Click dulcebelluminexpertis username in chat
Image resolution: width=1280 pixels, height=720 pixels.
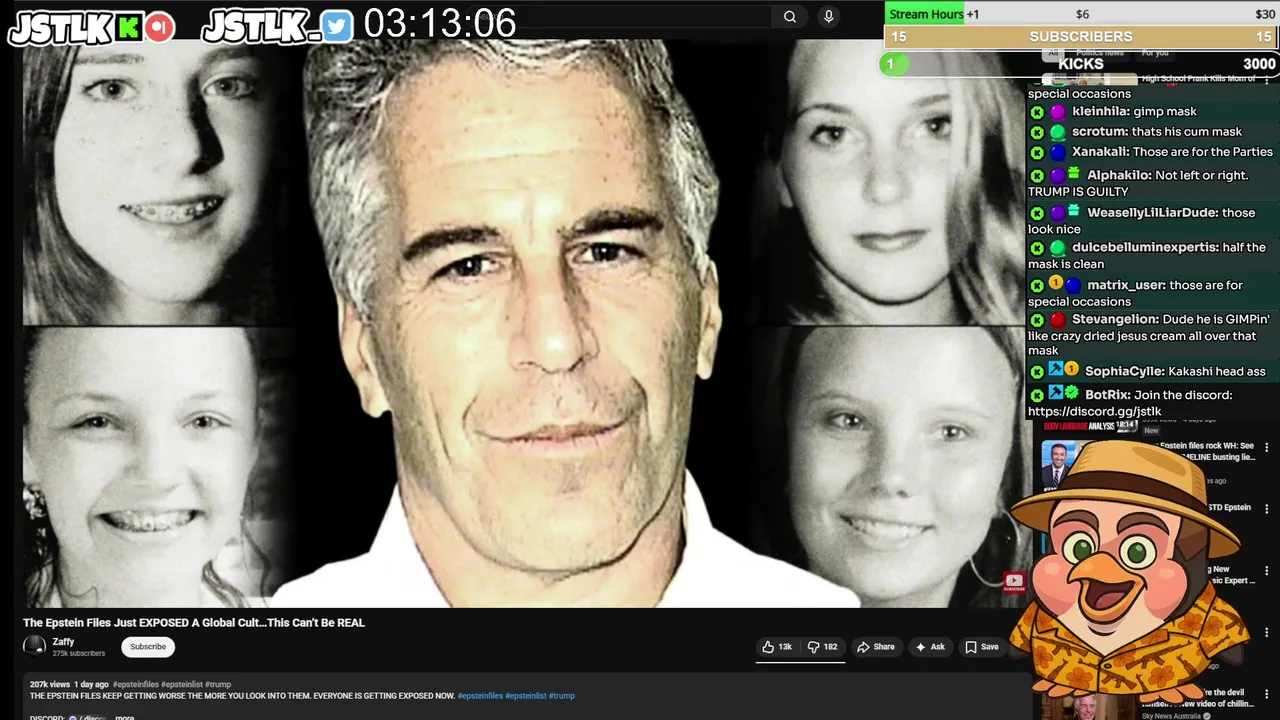tap(1145, 248)
